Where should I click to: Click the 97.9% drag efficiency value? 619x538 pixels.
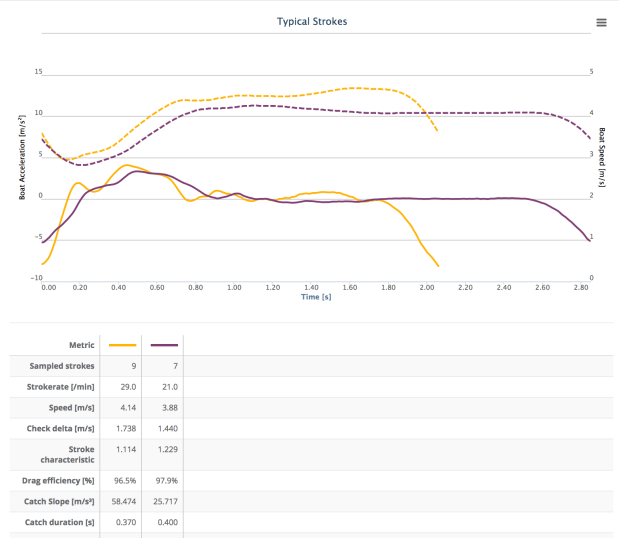[x=166, y=481]
